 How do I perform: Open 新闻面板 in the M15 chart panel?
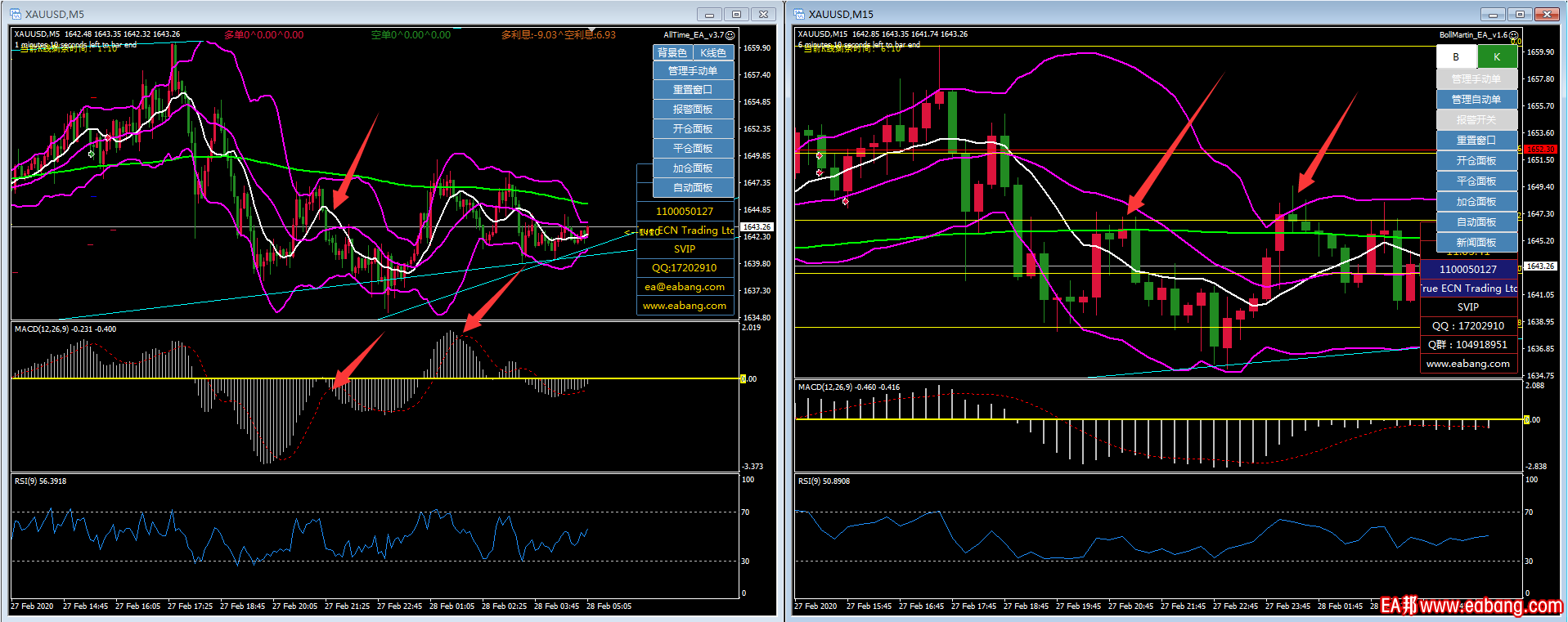[1476, 243]
